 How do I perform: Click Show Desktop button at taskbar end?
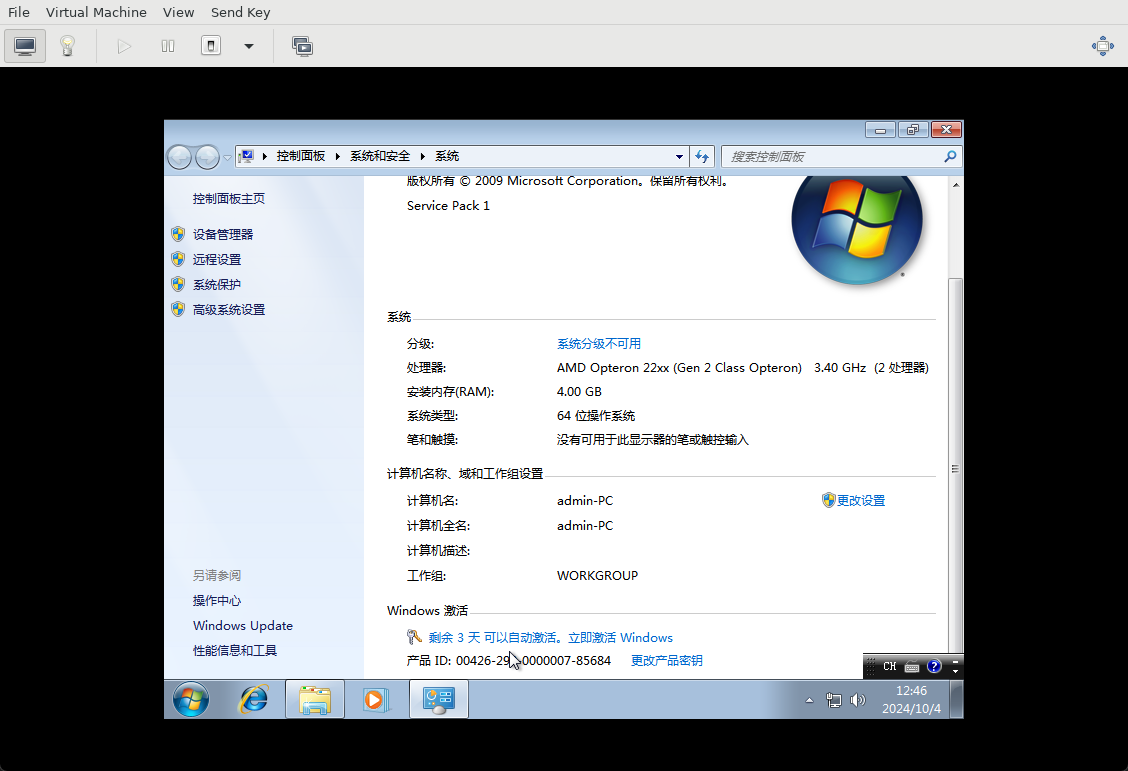pos(957,699)
